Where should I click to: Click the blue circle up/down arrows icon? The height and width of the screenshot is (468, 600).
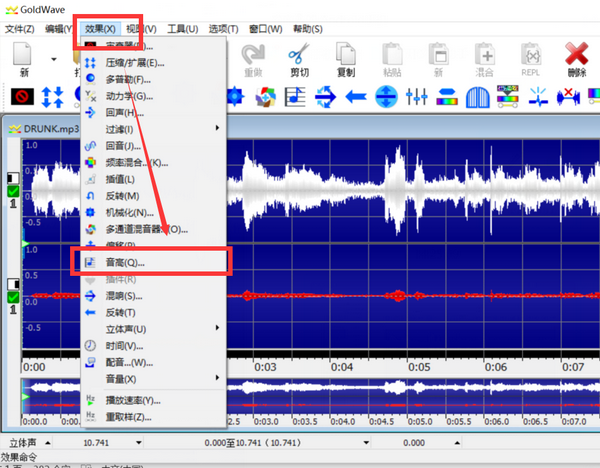point(386,97)
